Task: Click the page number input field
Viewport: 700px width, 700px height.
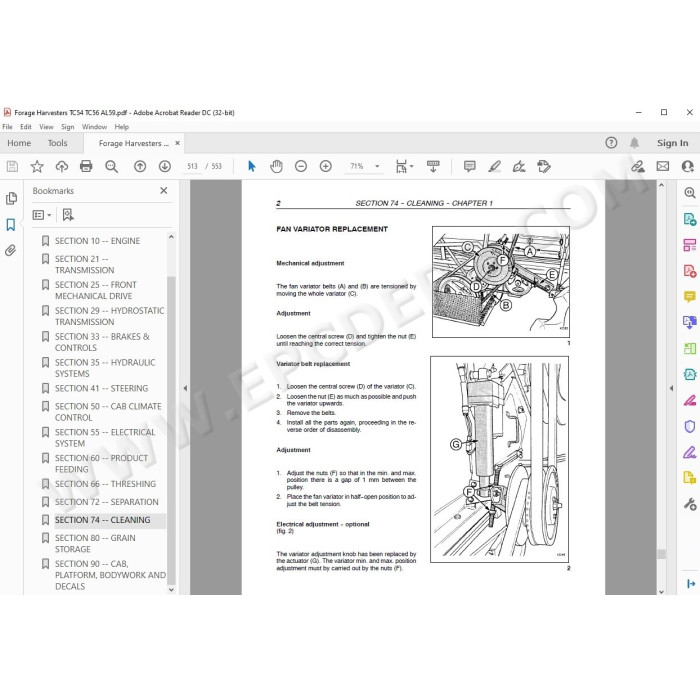Action: 192,167
